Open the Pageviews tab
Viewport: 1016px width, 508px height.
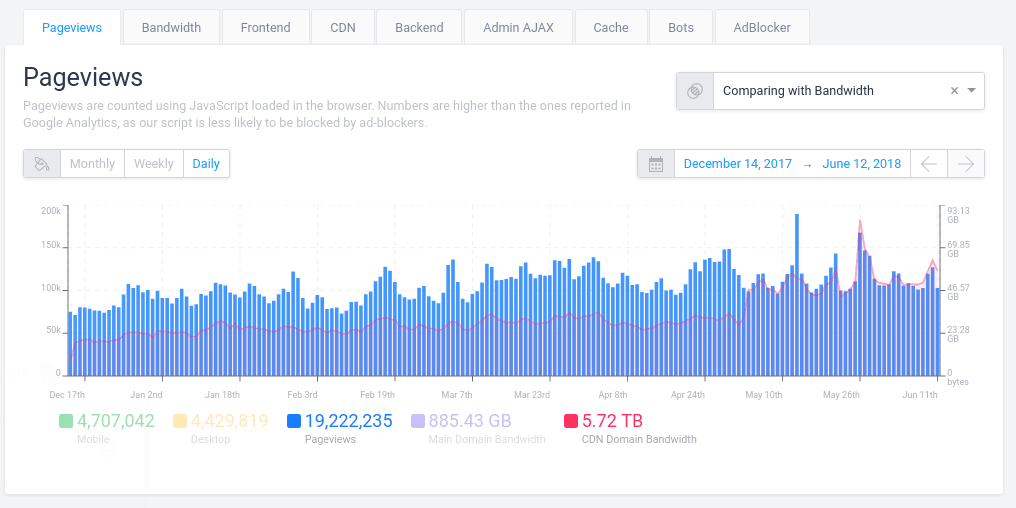[x=72, y=27]
